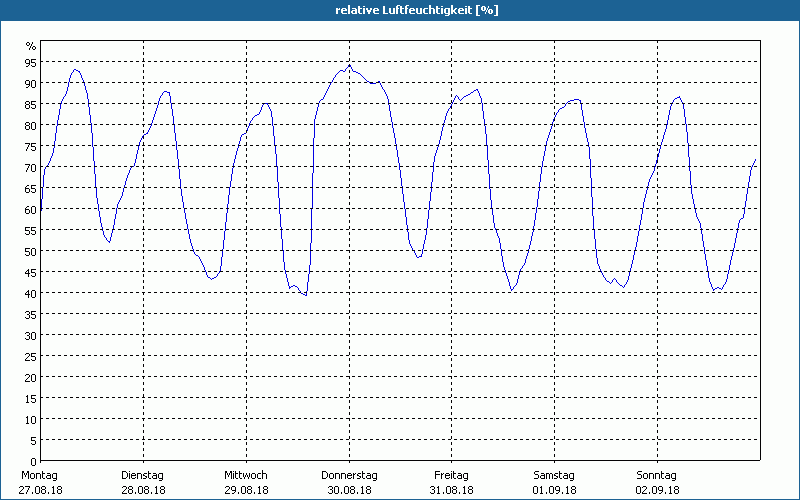Screen dimensions: 800x500
Task: Click the Freitag humidity dip near 48 percent
Action: click(x=418, y=257)
